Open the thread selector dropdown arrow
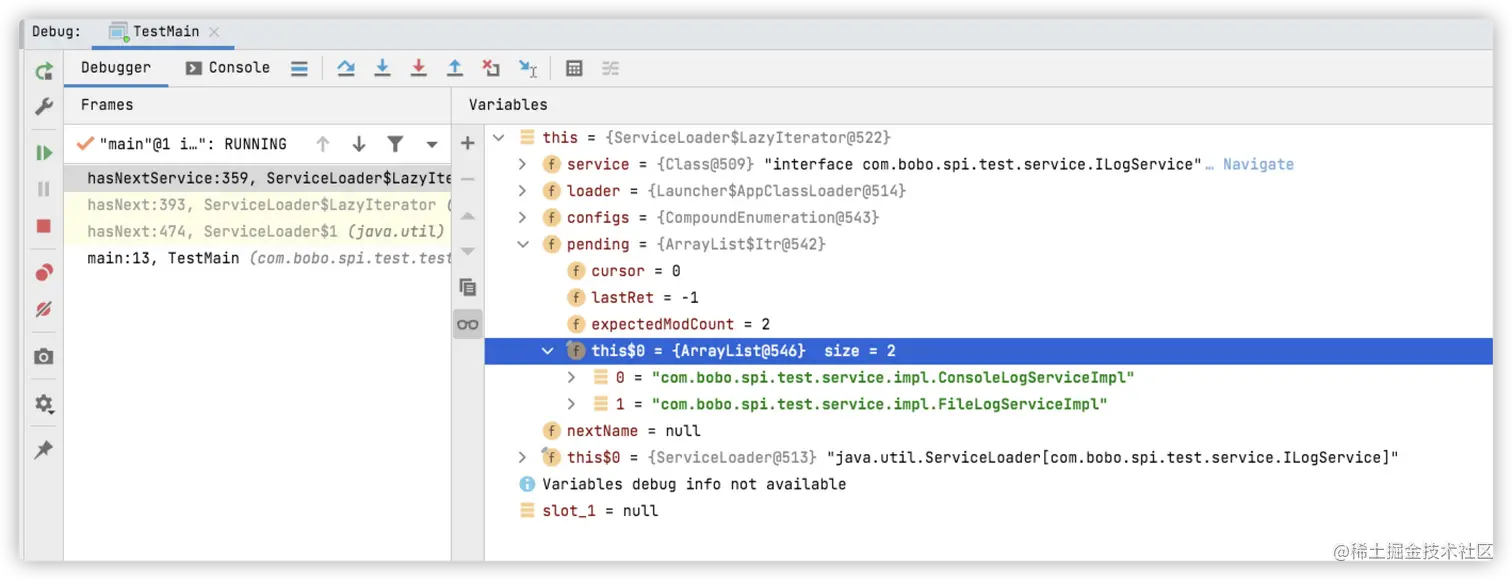The width and height of the screenshot is (1512, 580). (432, 144)
